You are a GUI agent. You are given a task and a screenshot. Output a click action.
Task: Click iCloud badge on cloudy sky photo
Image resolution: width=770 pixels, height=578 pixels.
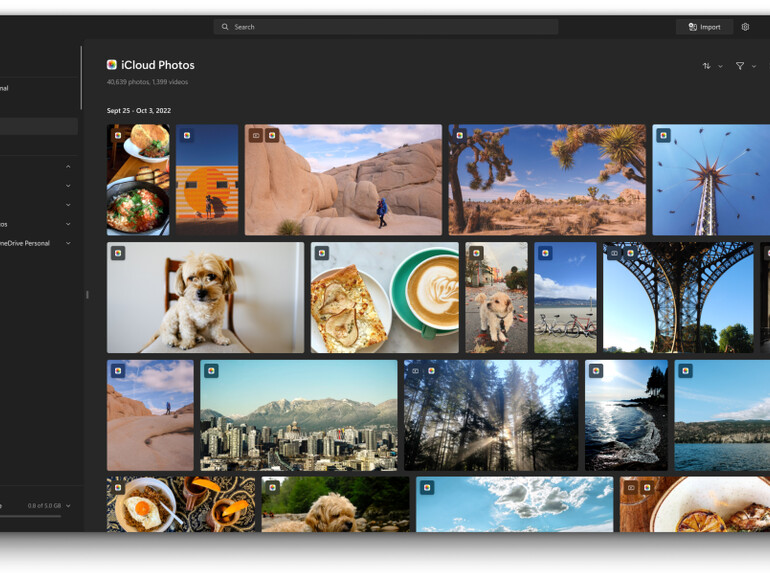click(x=427, y=488)
